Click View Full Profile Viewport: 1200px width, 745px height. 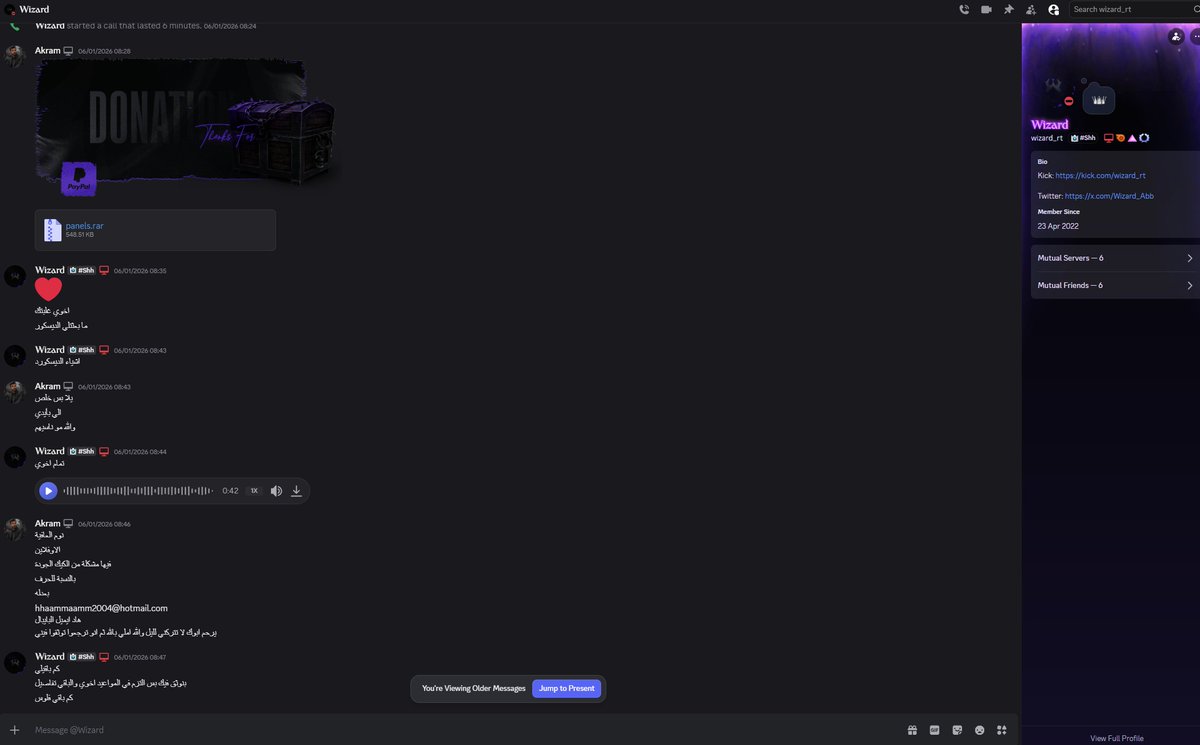(1116, 738)
